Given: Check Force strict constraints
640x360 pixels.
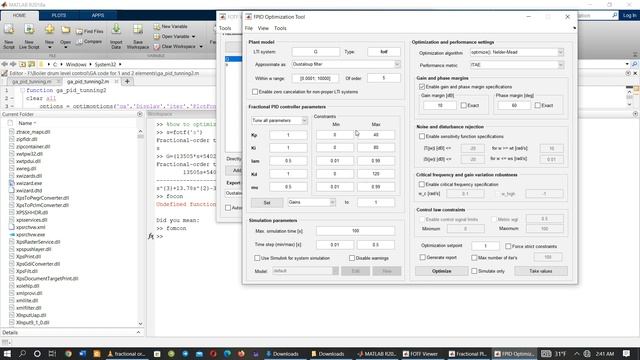Looking at the screenshot, I should (x=508, y=246).
